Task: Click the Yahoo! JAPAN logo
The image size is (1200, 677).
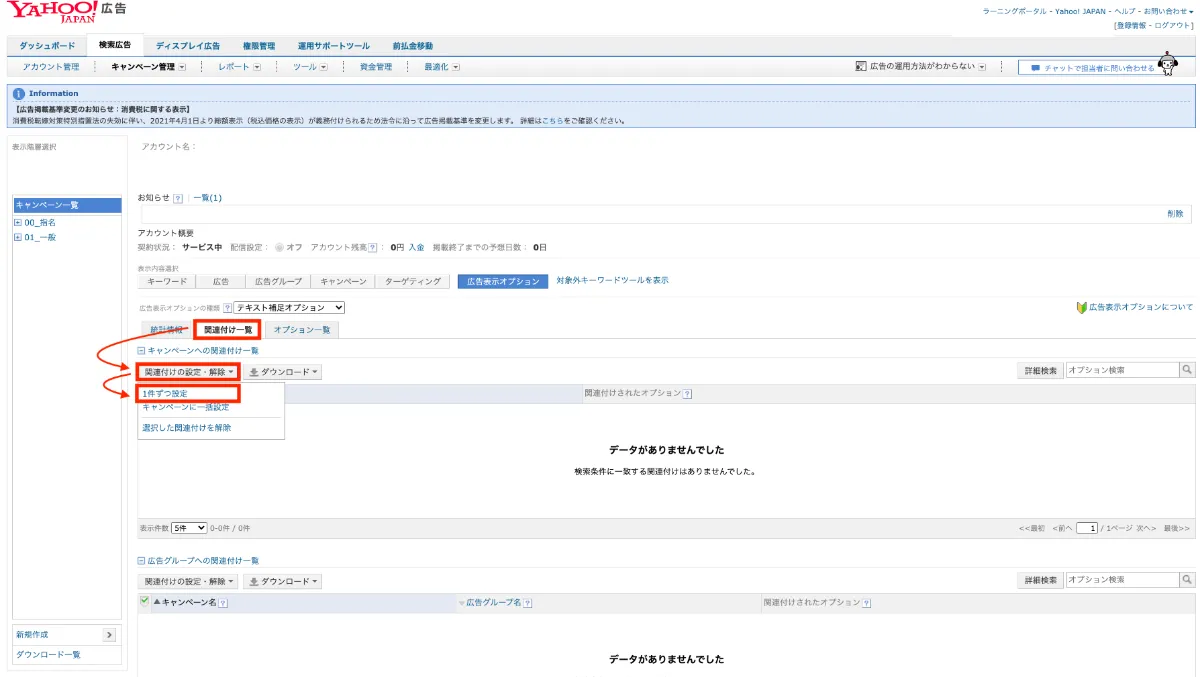Action: tap(53, 13)
